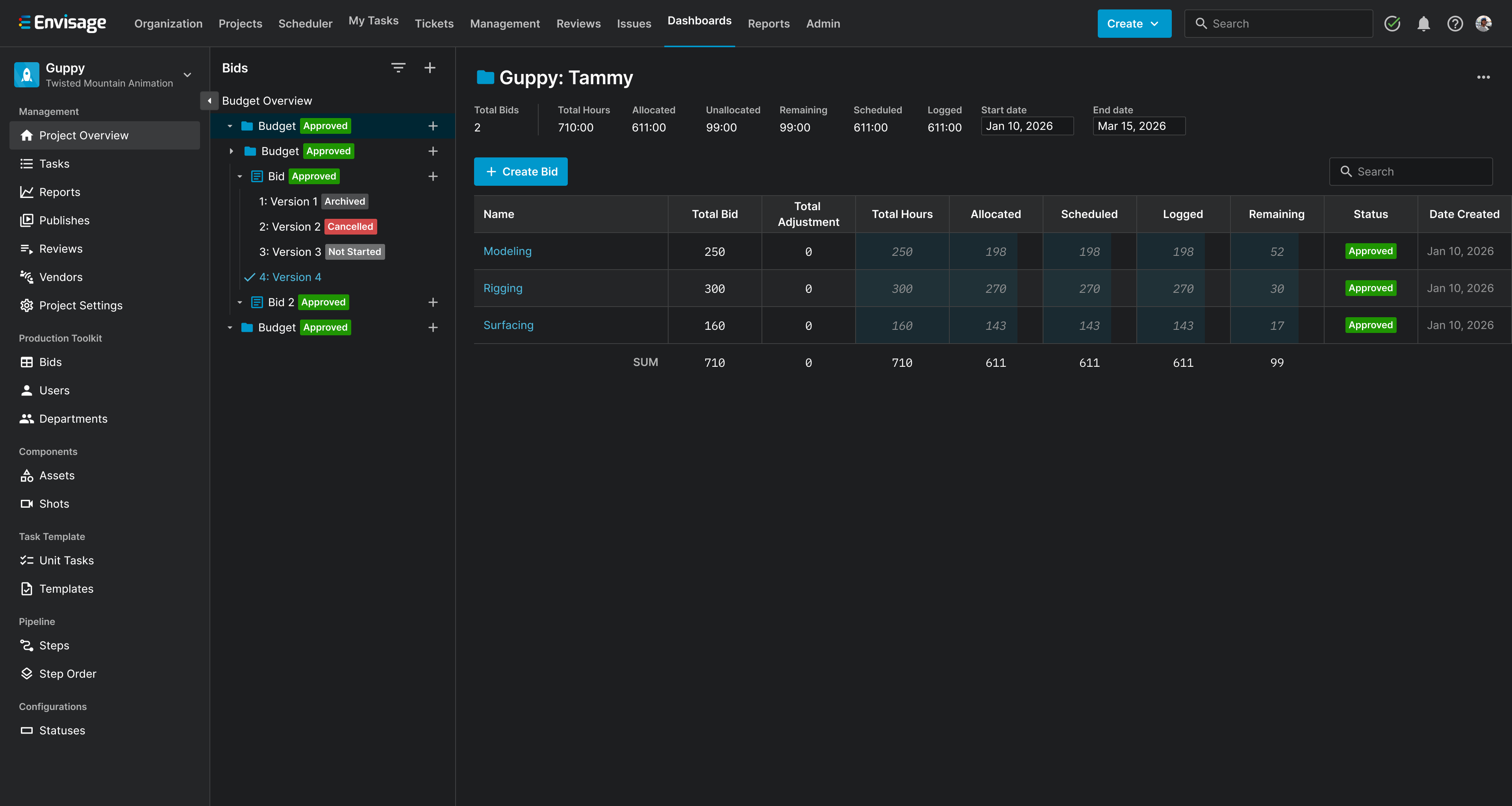Select the Bids icon in Production Toolkit
The width and height of the screenshot is (1512, 806).
[x=27, y=362]
